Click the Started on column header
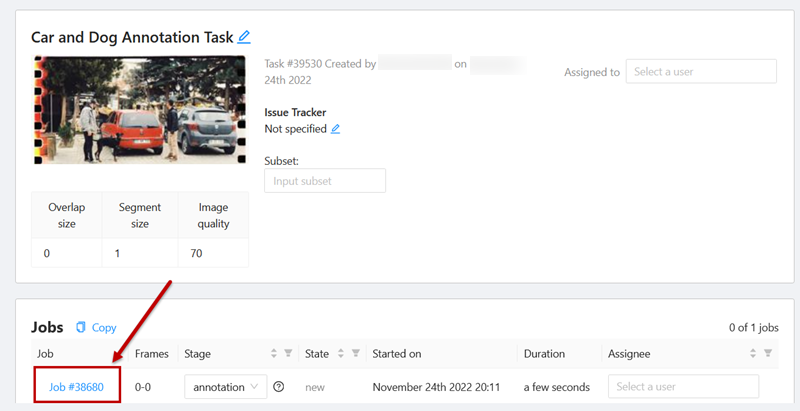800x411 pixels. tap(397, 354)
